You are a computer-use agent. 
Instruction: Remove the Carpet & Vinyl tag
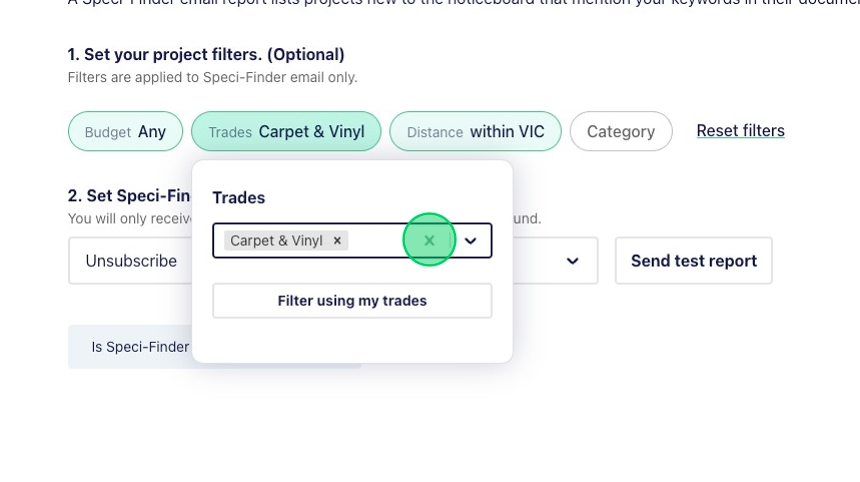338,241
